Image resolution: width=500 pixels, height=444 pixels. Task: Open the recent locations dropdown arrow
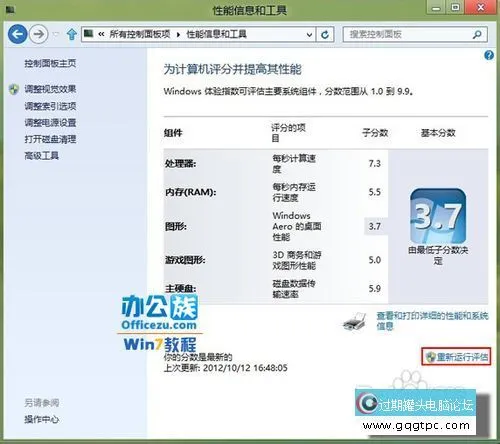[56, 34]
